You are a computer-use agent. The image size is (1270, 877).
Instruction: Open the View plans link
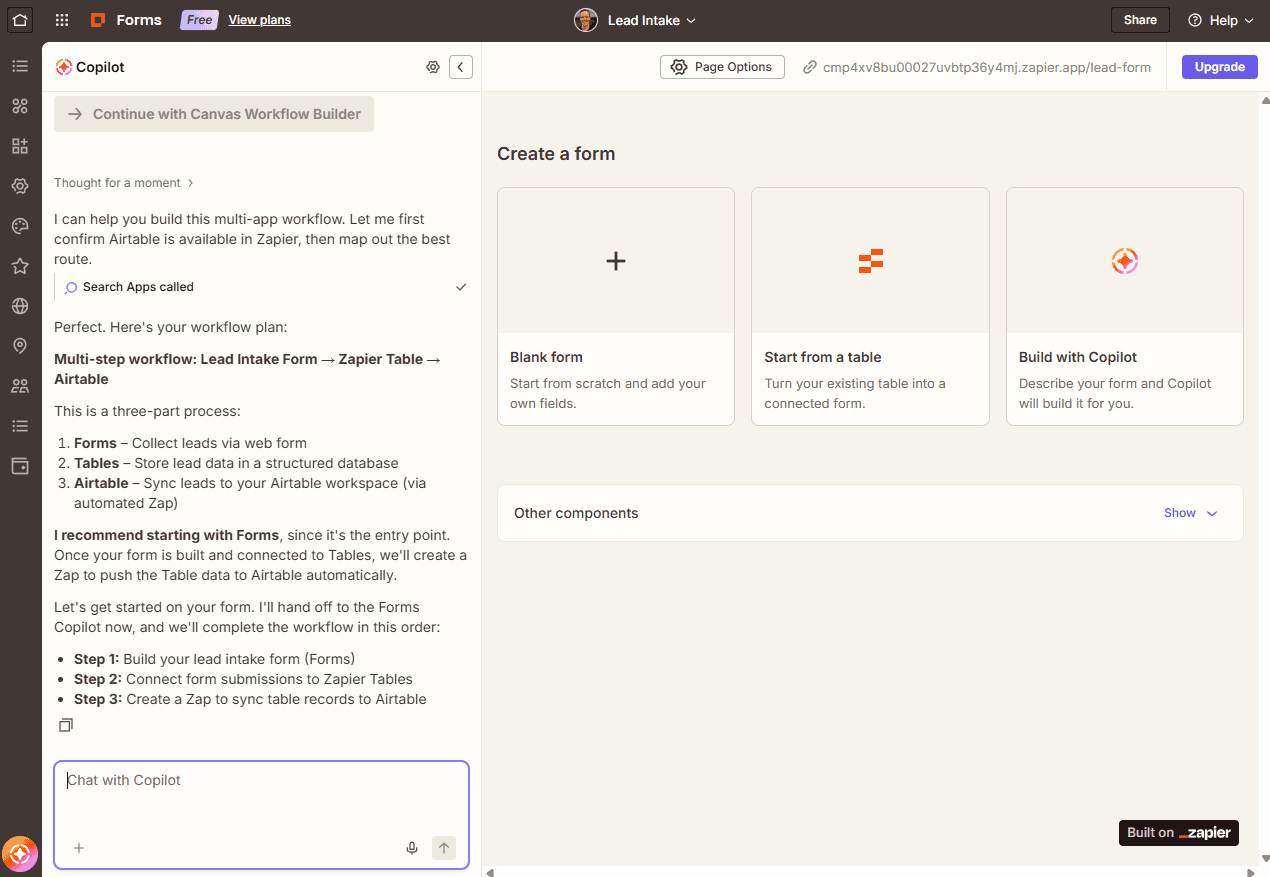click(x=259, y=20)
